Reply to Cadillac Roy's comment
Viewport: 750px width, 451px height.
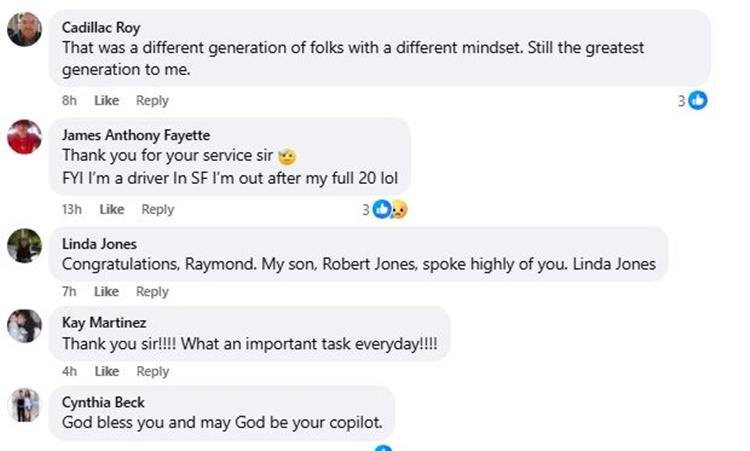coord(152,101)
